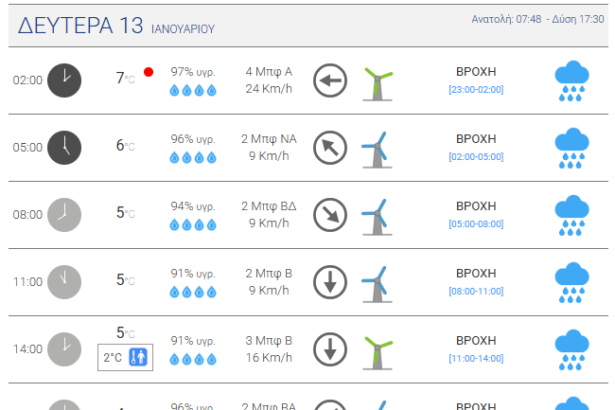The width and height of the screenshot is (615, 410).
Task: Click the light clock icon for 08:00
Action: tap(64, 214)
